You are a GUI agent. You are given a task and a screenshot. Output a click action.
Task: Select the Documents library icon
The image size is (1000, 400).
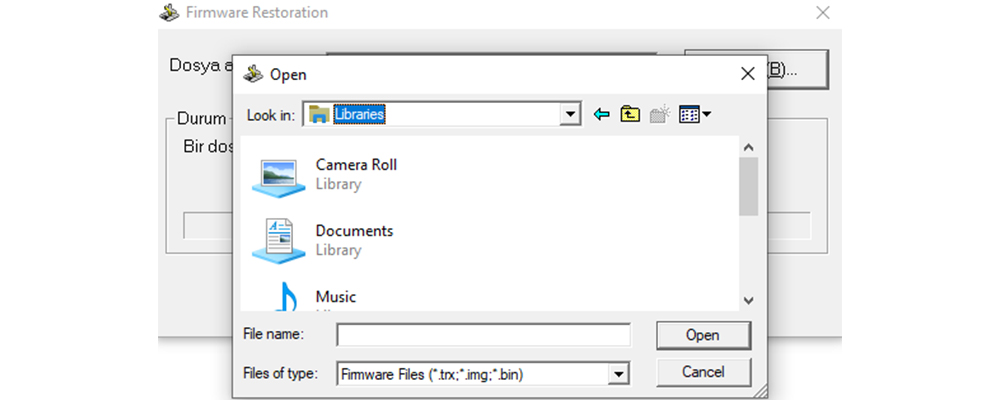[279, 240]
